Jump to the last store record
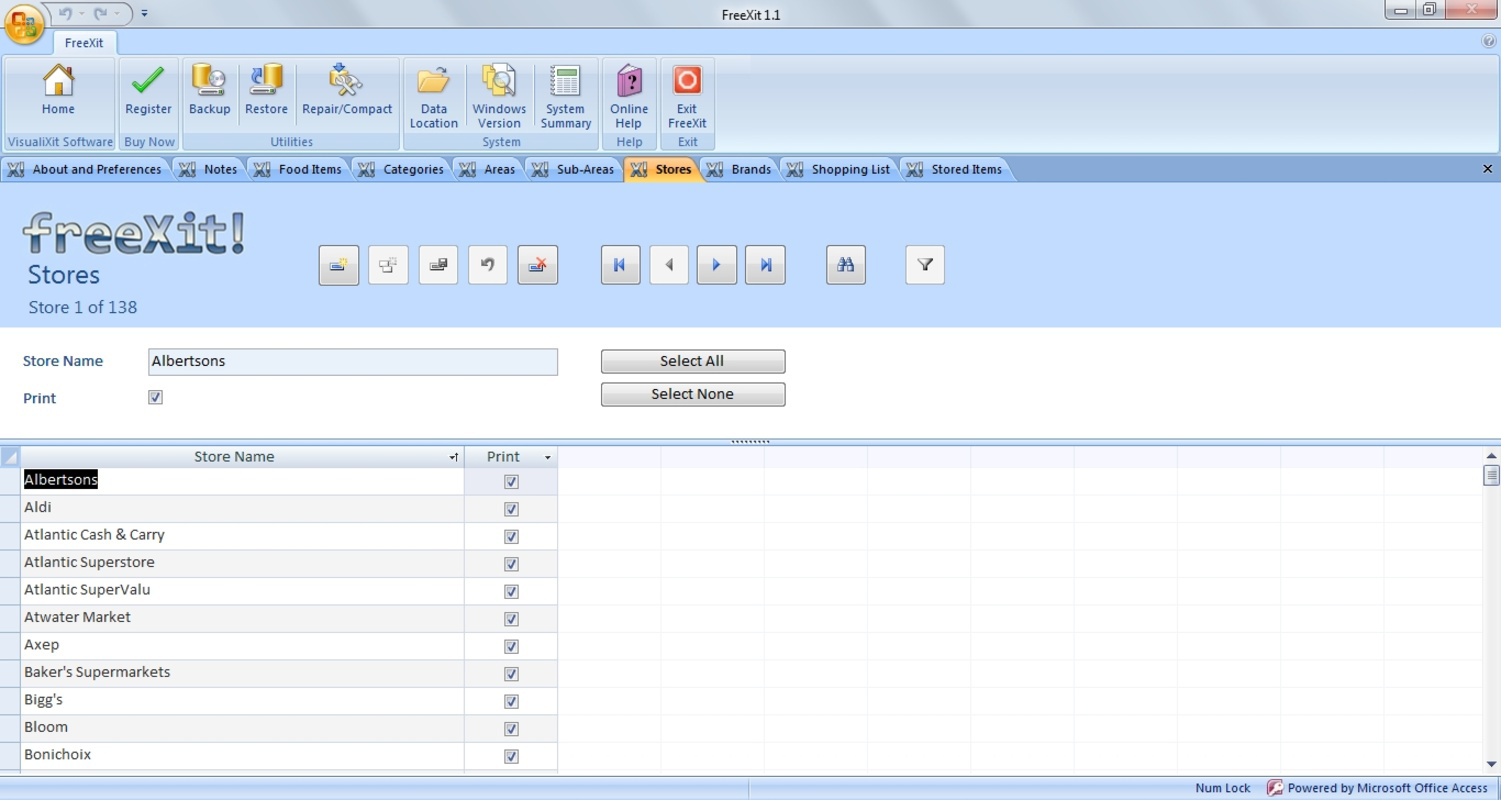 point(765,265)
